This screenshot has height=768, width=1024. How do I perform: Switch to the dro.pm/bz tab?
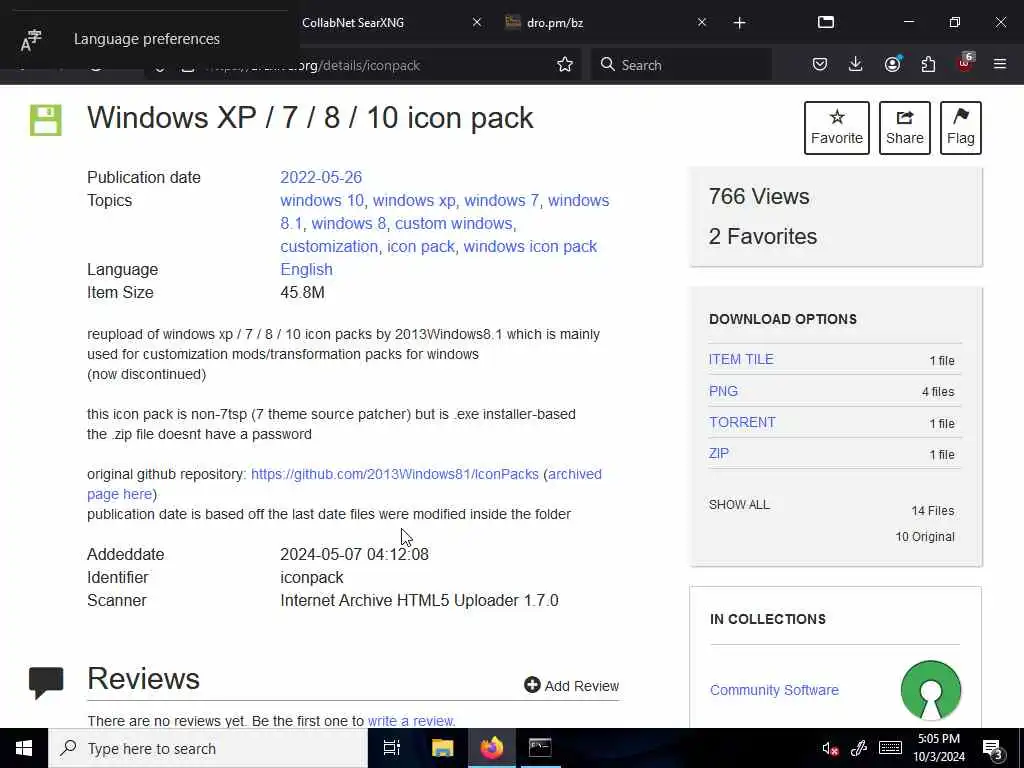point(554,22)
